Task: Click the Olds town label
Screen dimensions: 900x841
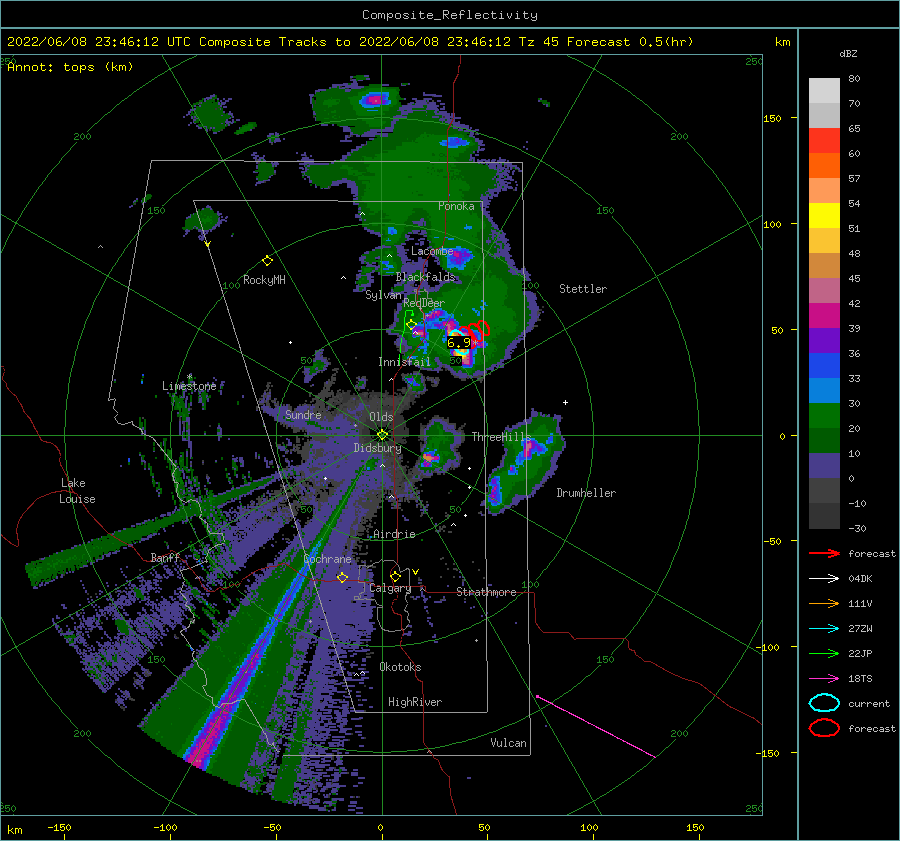Action: (381, 417)
